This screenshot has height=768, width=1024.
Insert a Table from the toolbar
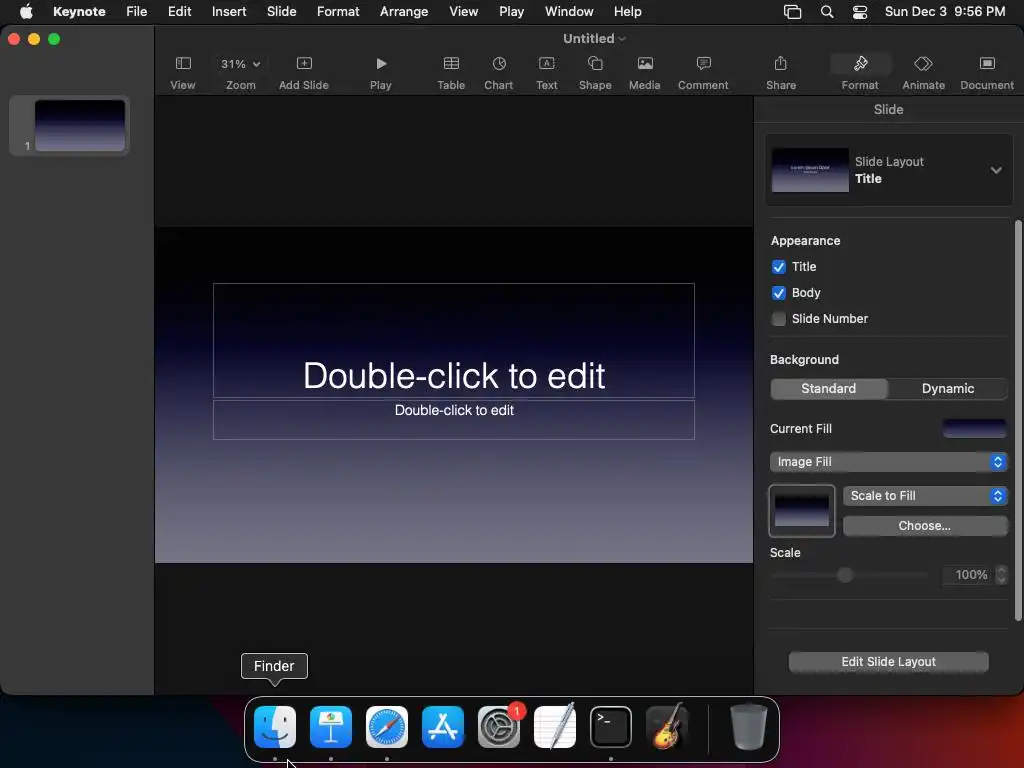coord(451,72)
